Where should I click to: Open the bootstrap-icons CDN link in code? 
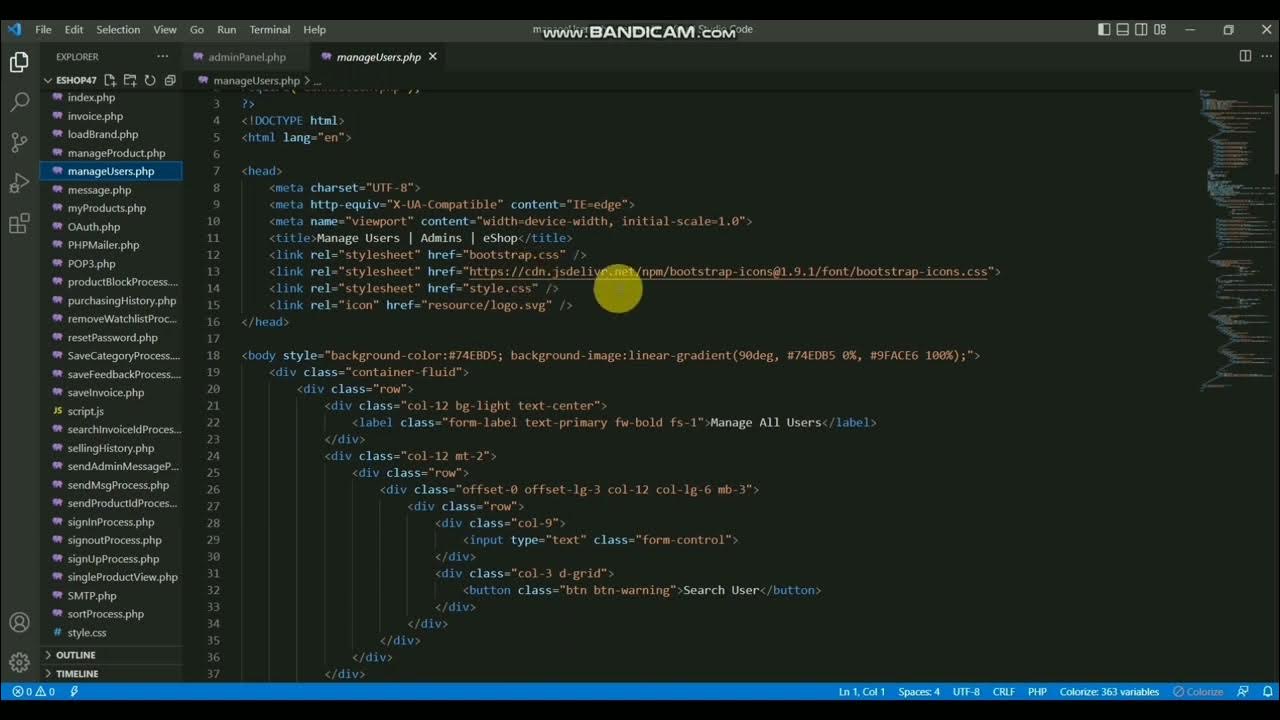click(x=728, y=271)
